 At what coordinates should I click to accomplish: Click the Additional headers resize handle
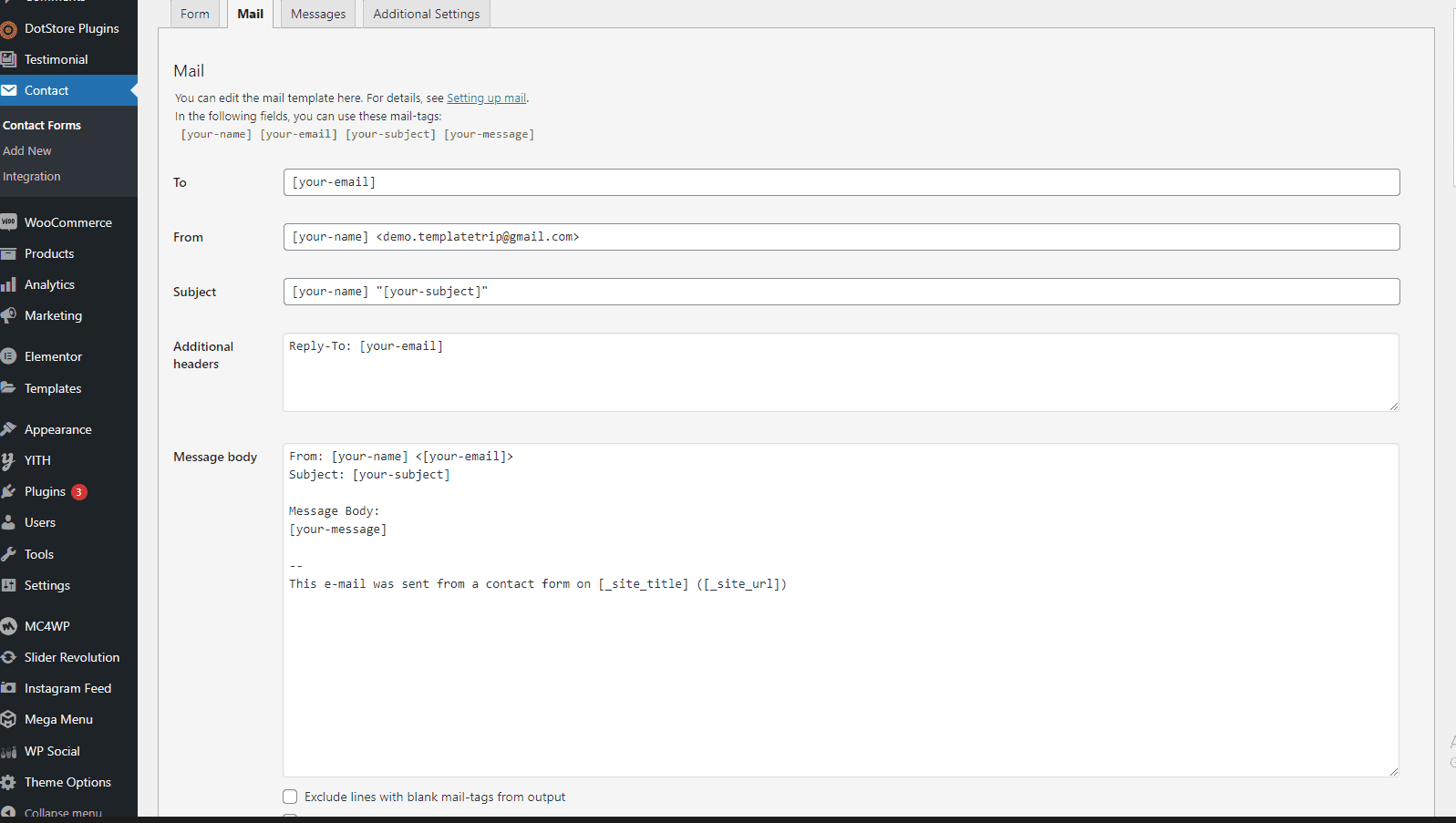[x=1393, y=406]
